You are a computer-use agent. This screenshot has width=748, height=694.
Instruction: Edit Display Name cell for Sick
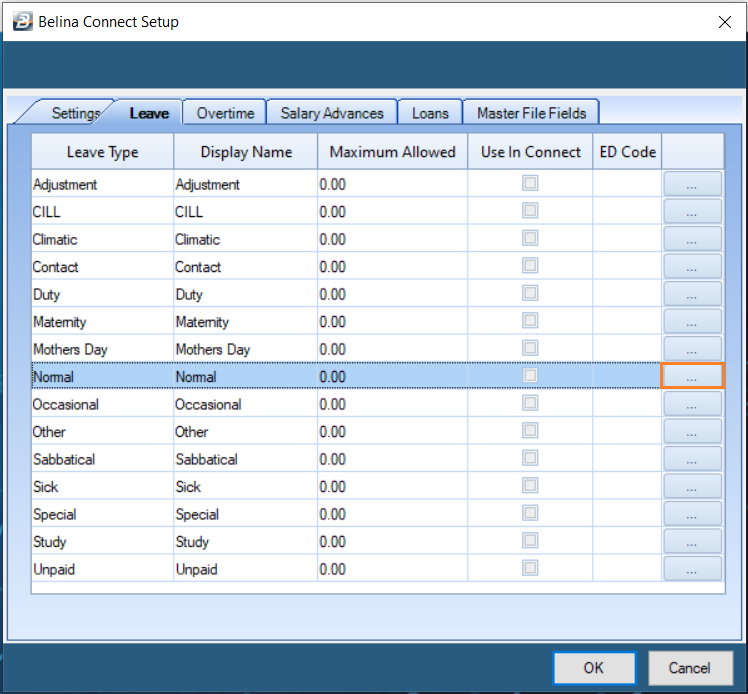[x=246, y=487]
